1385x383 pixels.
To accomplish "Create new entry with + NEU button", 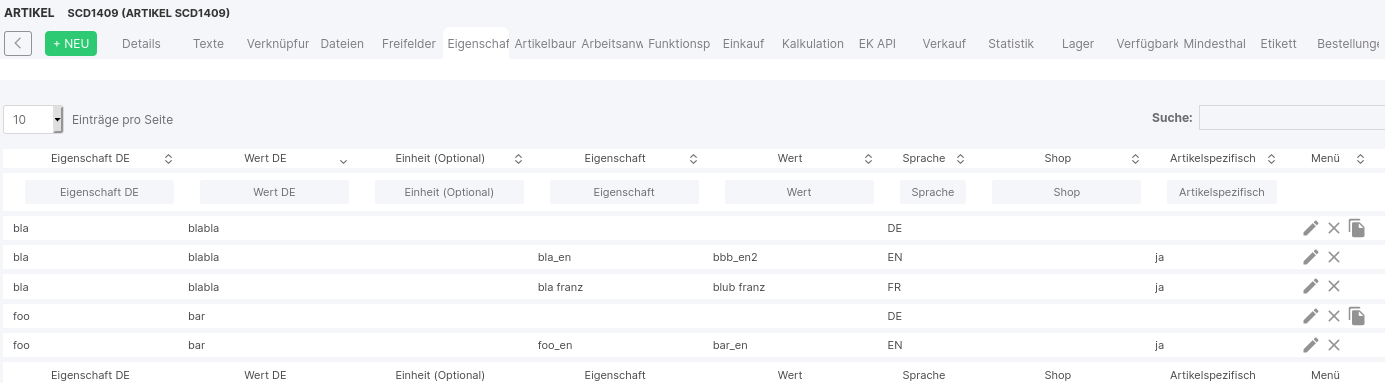I will tap(71, 44).
